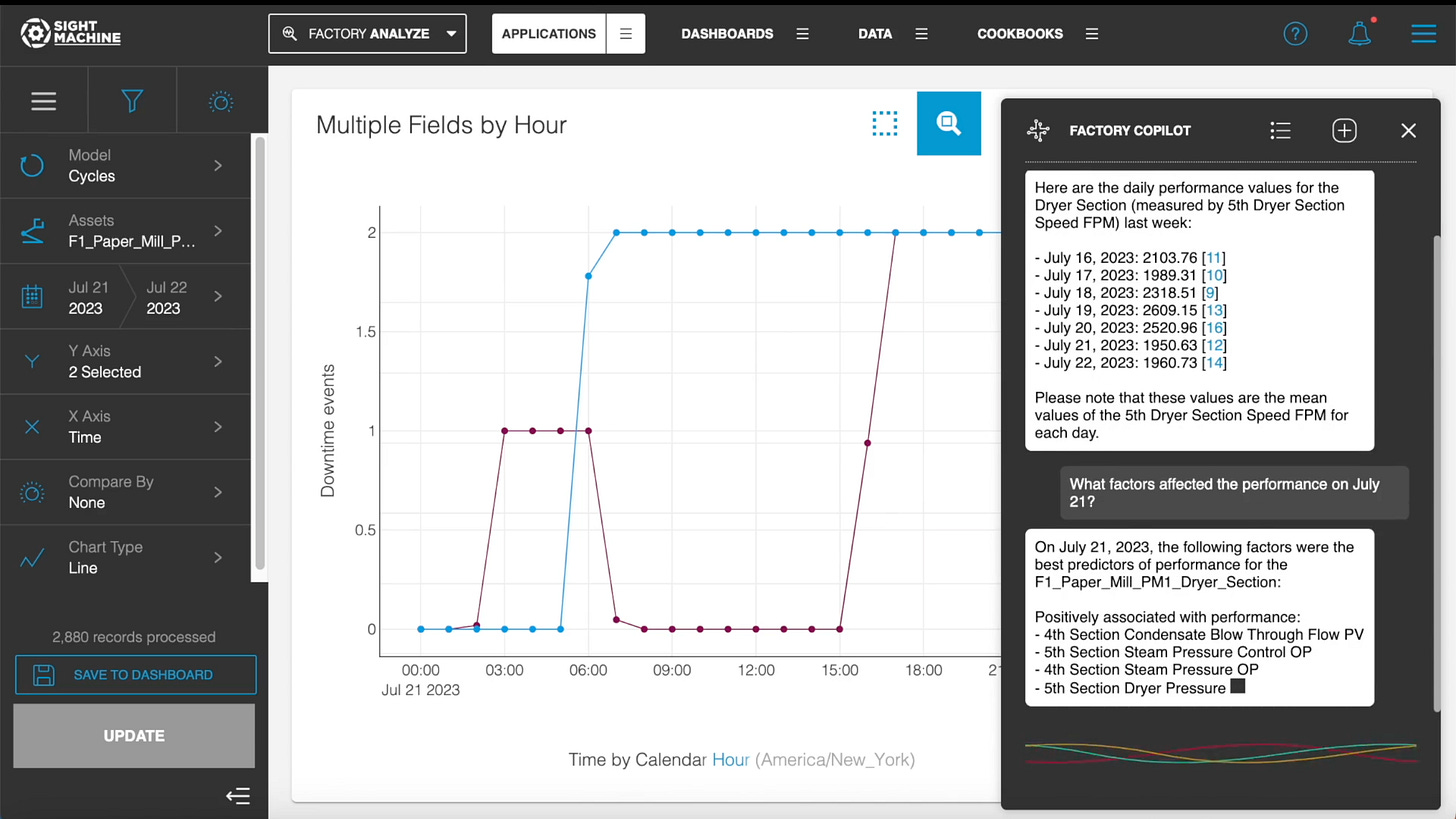Open citation link [13] for July 19
The width and height of the screenshot is (1456, 819).
pyautogui.click(x=1214, y=310)
